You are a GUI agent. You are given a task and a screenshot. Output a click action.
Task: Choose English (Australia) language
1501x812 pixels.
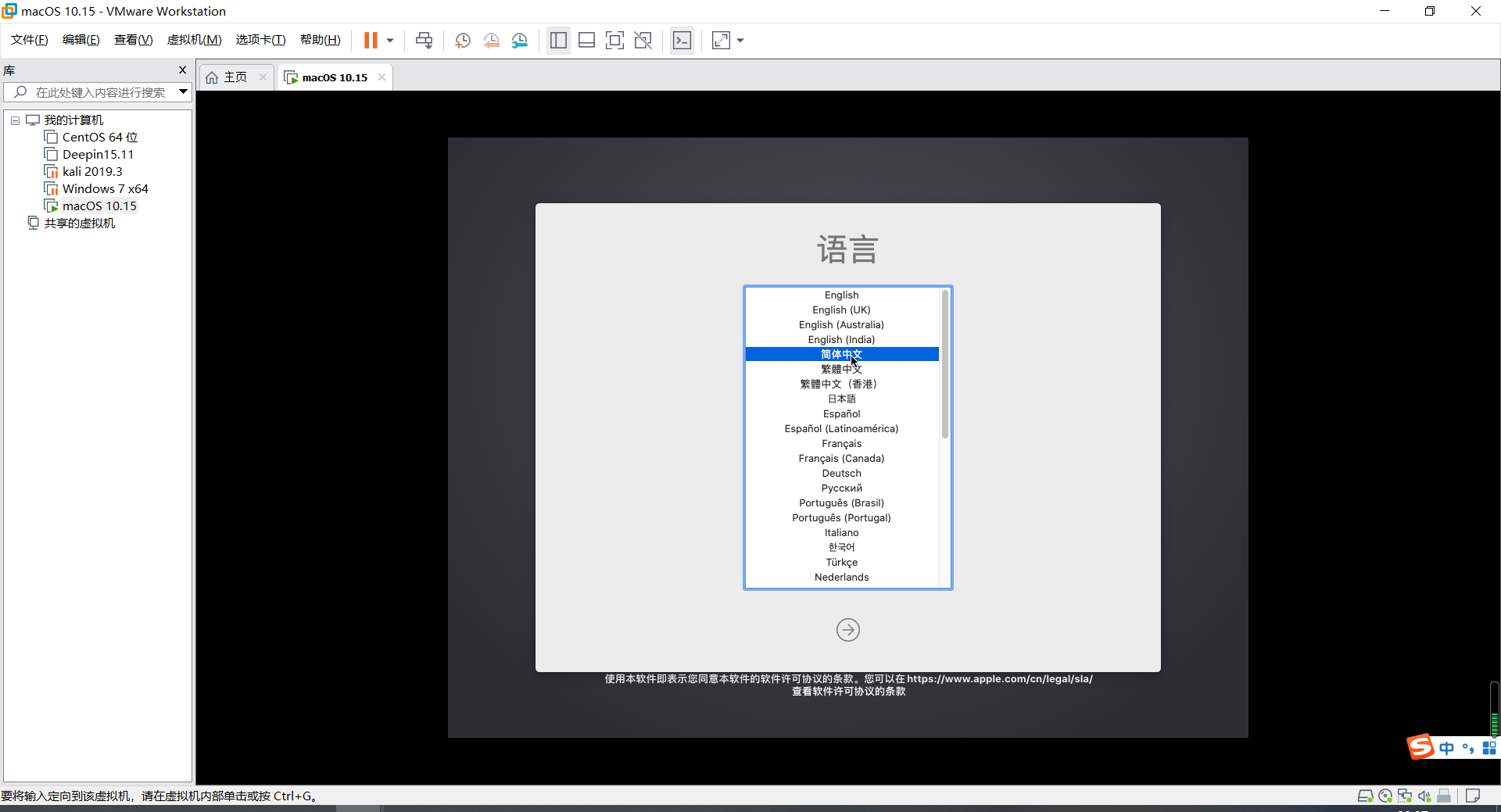(841, 324)
